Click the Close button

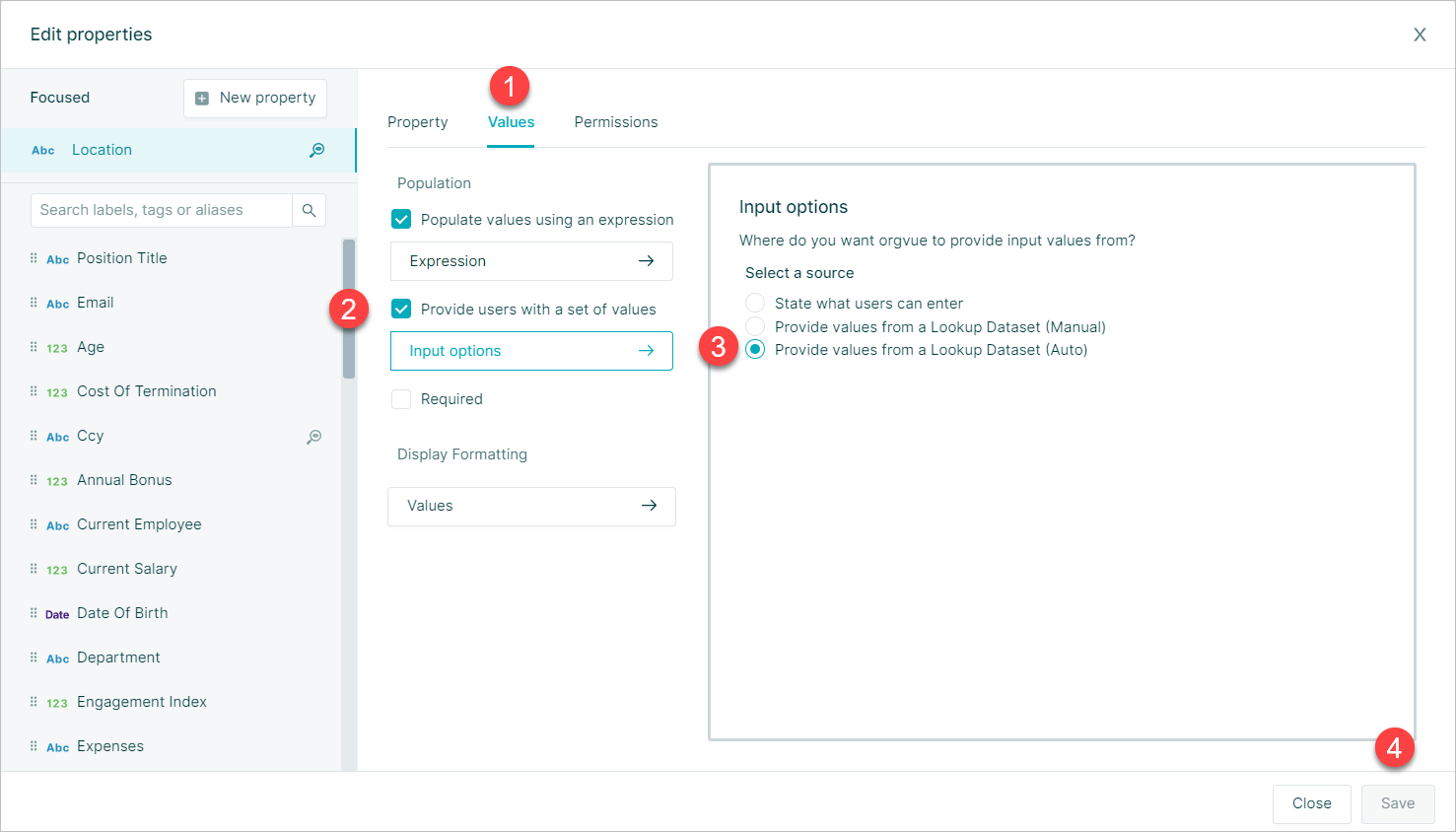click(x=1312, y=803)
